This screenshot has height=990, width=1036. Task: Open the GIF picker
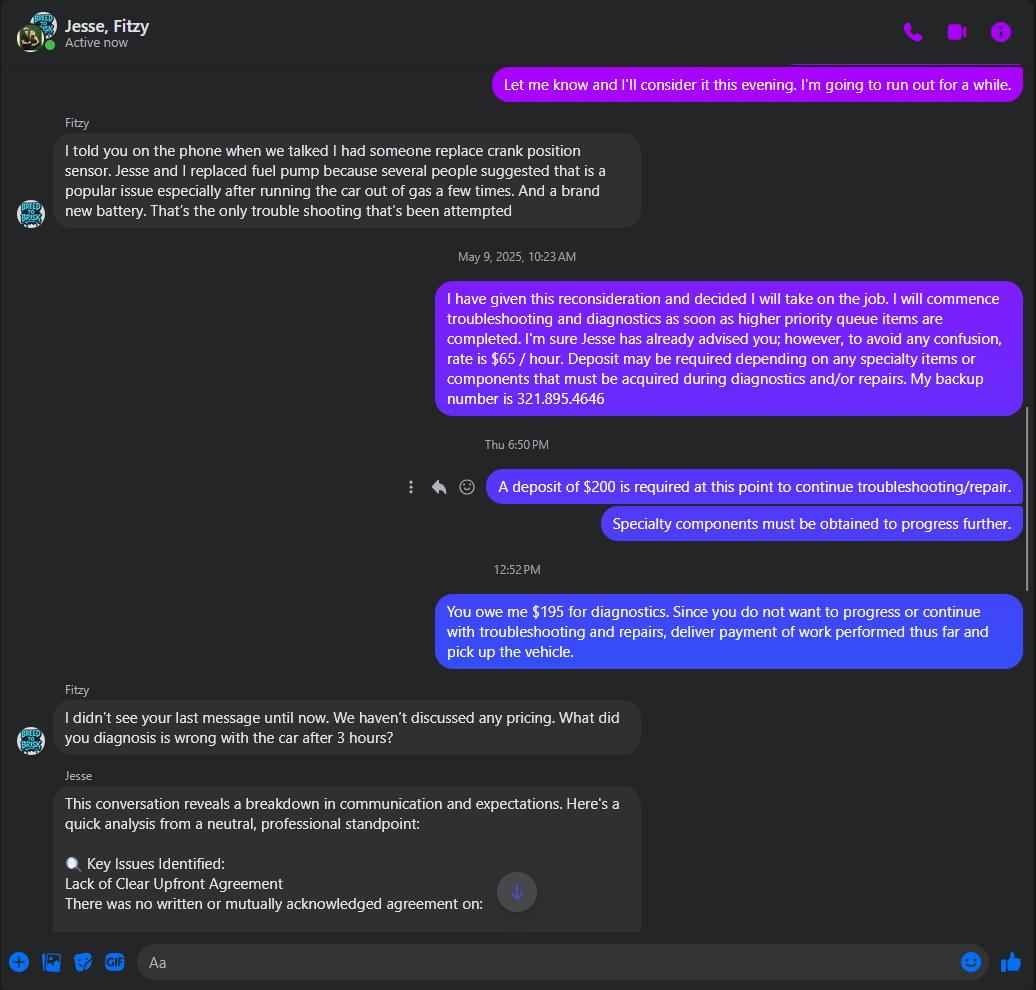click(115, 962)
